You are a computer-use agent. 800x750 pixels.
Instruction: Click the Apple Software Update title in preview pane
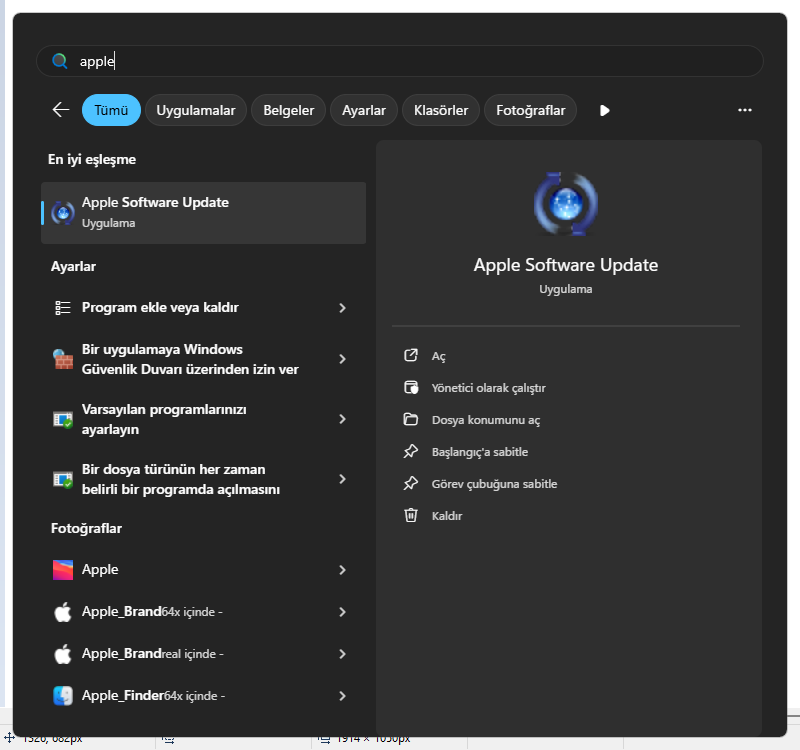click(x=566, y=265)
